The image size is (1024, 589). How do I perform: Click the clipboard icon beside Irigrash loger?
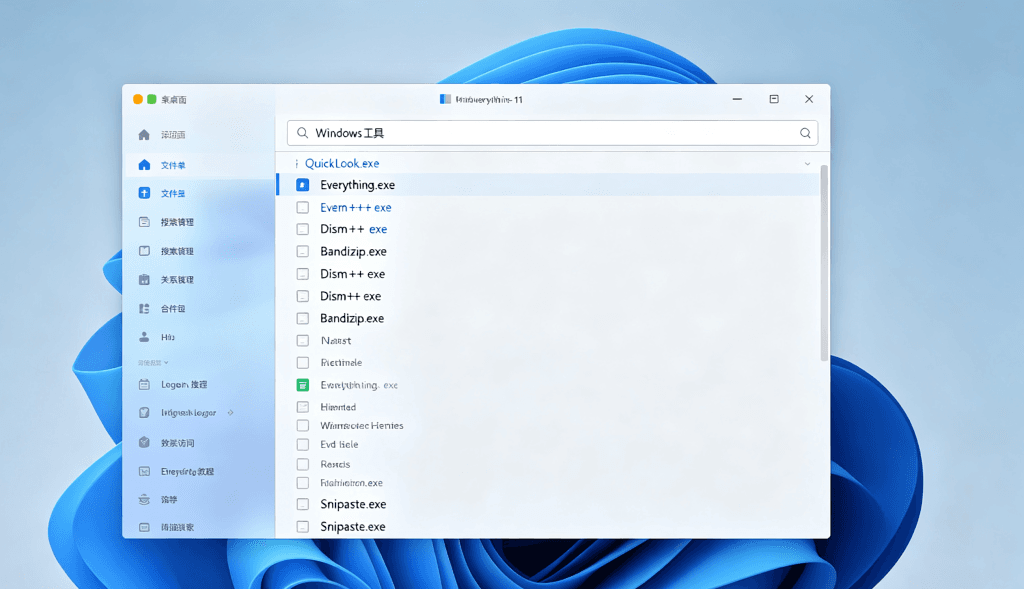(144, 413)
